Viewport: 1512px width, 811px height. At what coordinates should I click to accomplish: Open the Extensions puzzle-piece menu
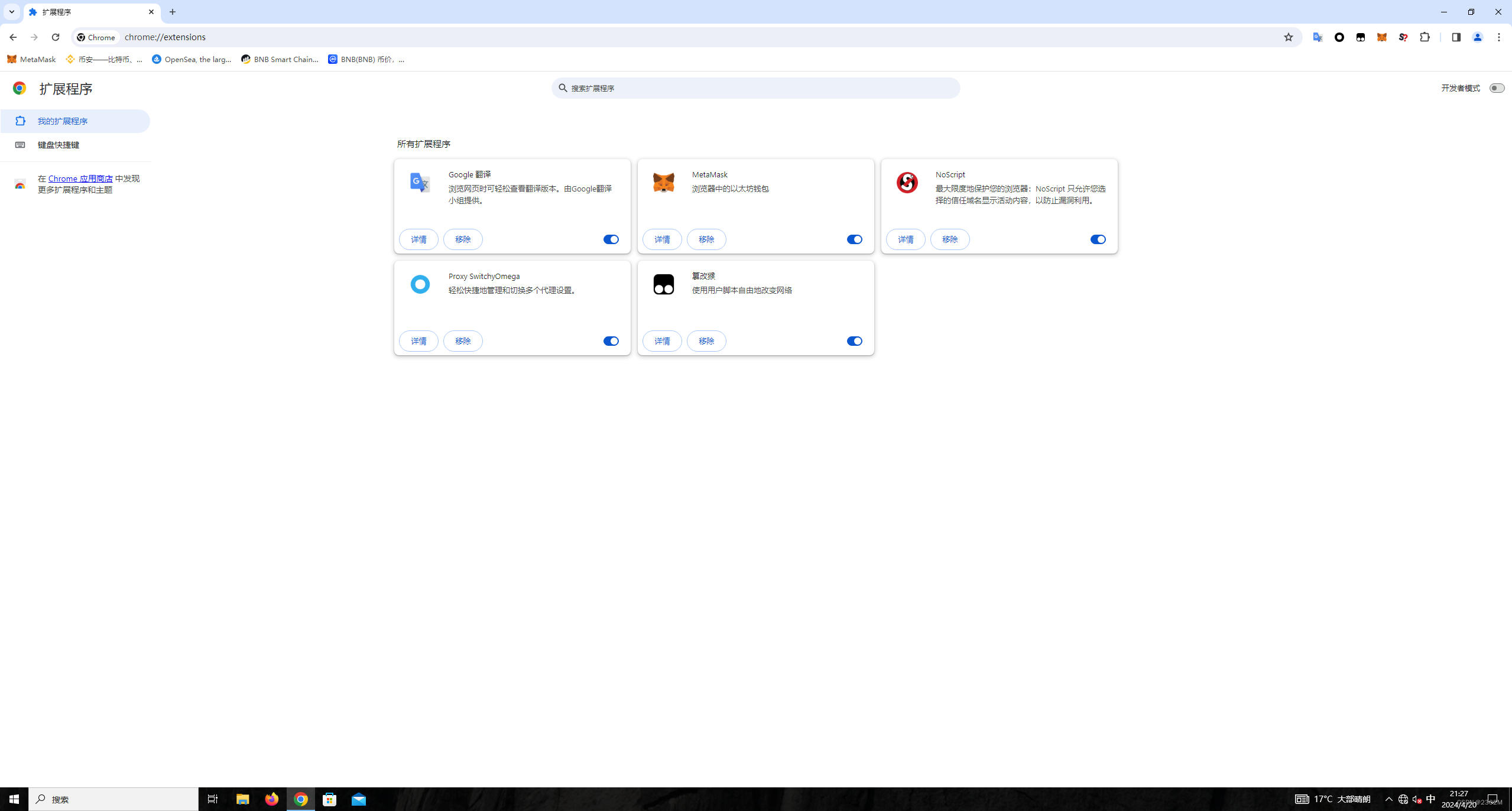point(1425,37)
